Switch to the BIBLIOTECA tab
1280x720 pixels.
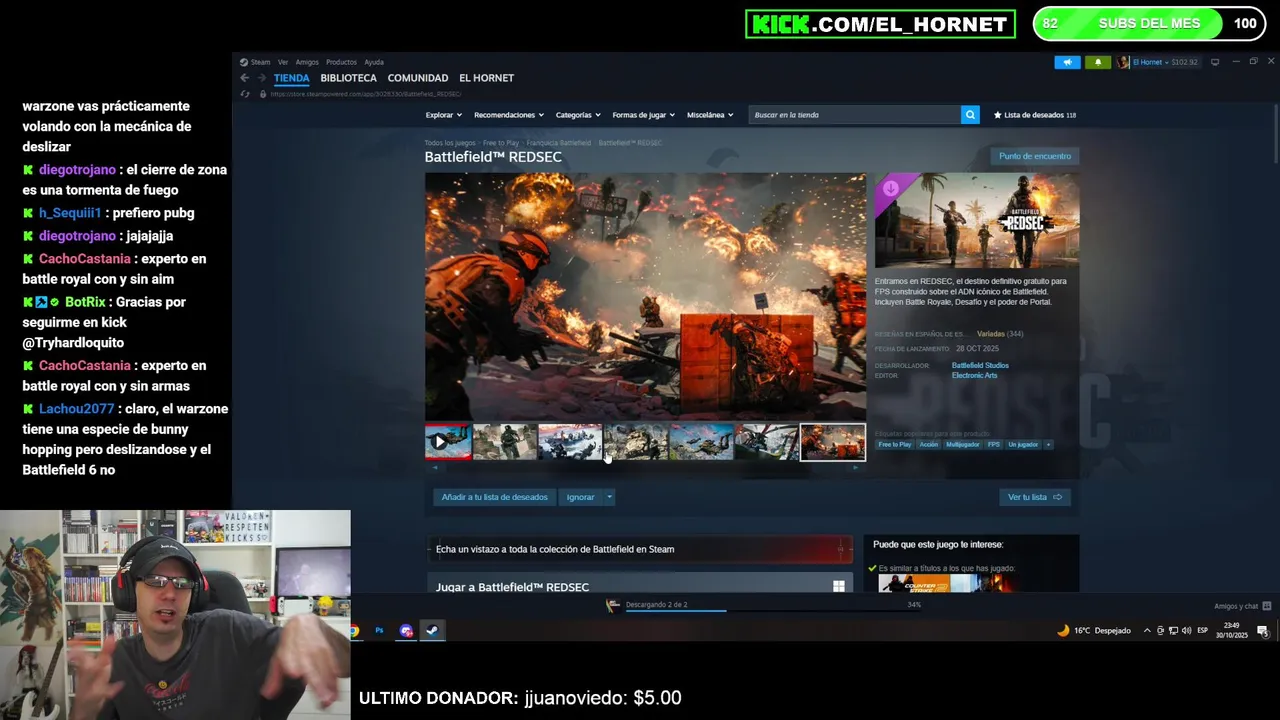(x=348, y=78)
